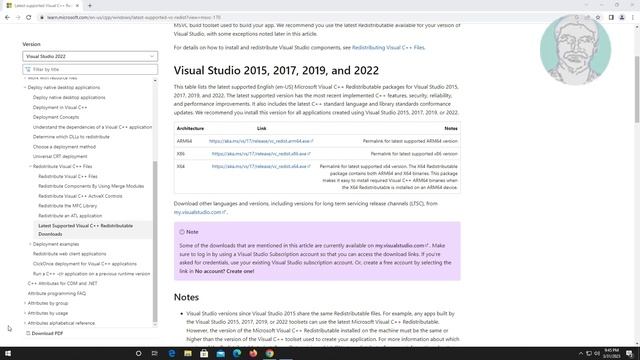Bookmark this page with the star icon

click(598, 18)
